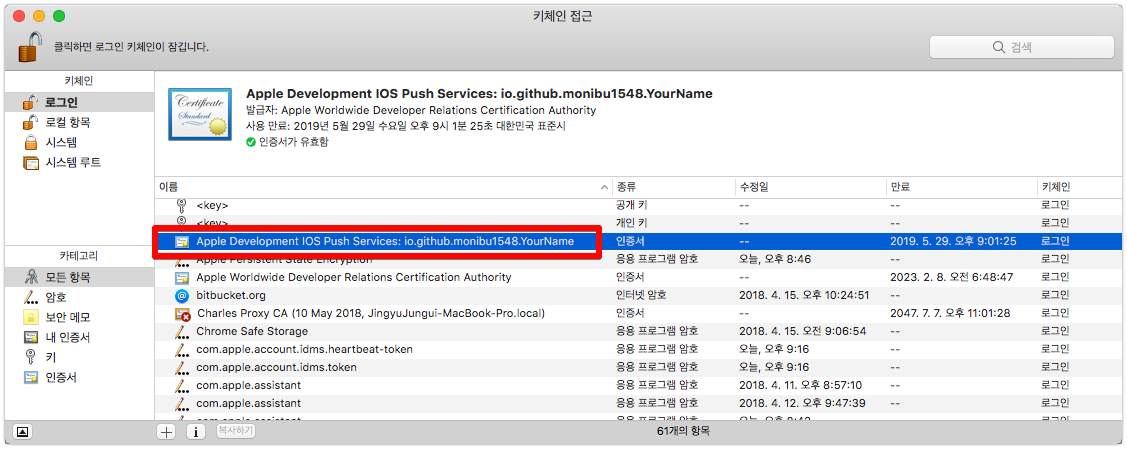Click the 모든 항목 keys icon
Screen dimensions: 1127x449
click(31, 277)
